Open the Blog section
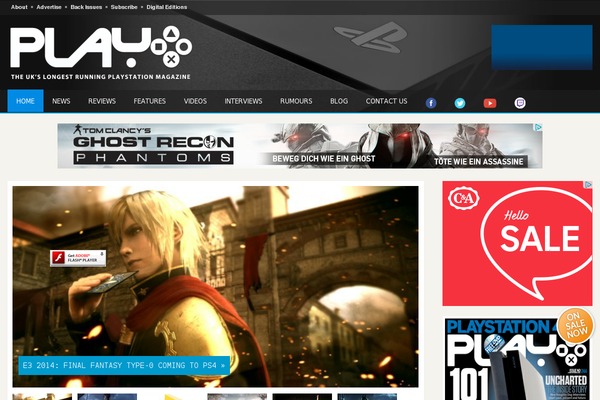600x400 pixels. (339, 101)
